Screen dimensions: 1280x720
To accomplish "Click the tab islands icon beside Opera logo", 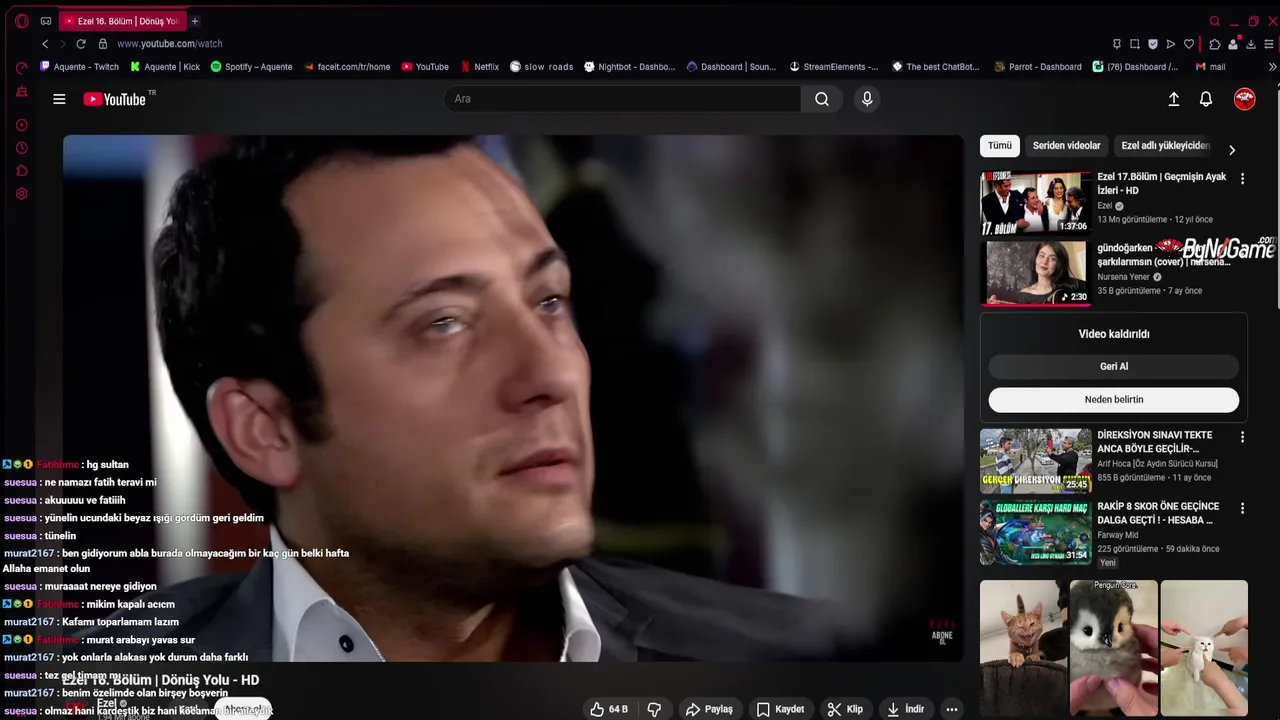I will click(x=46, y=21).
